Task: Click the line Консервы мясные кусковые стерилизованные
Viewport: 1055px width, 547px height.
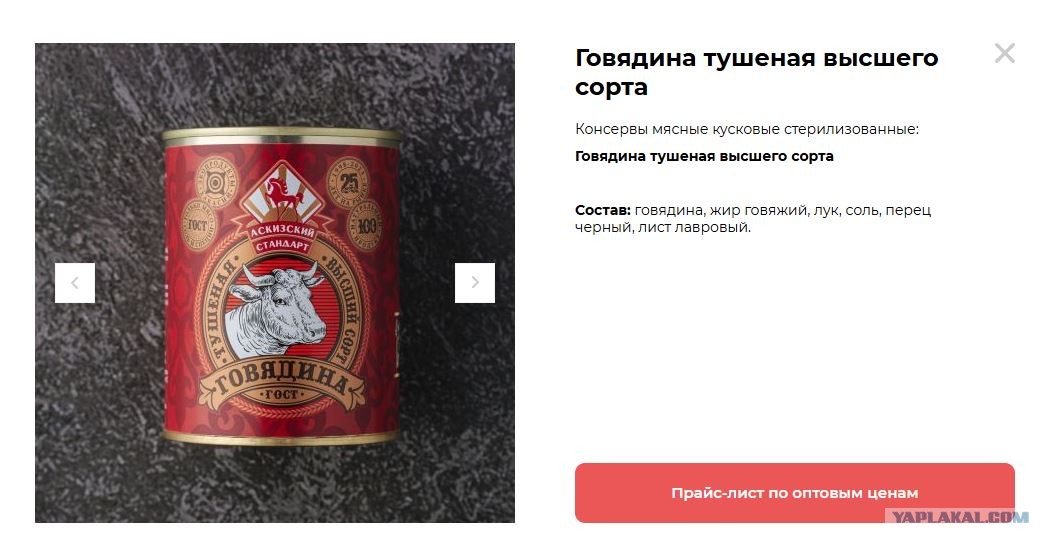Action: pos(747,129)
